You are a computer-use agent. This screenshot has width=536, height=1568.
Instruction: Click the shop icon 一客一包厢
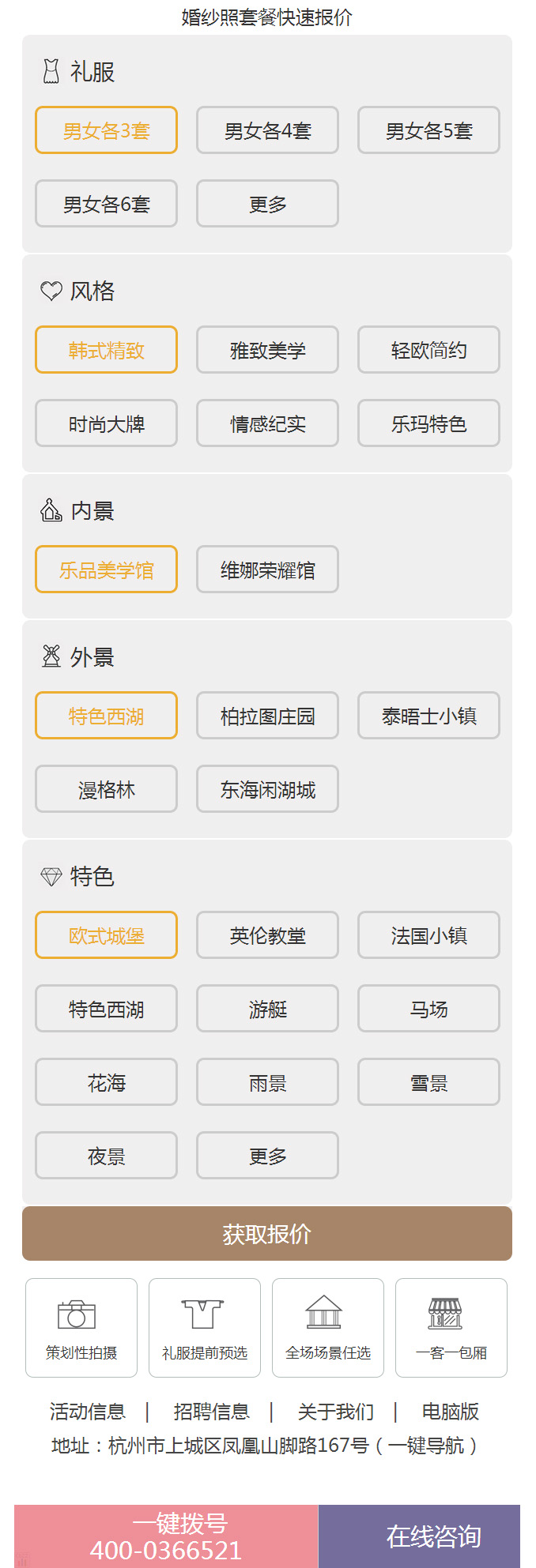coord(445,1314)
